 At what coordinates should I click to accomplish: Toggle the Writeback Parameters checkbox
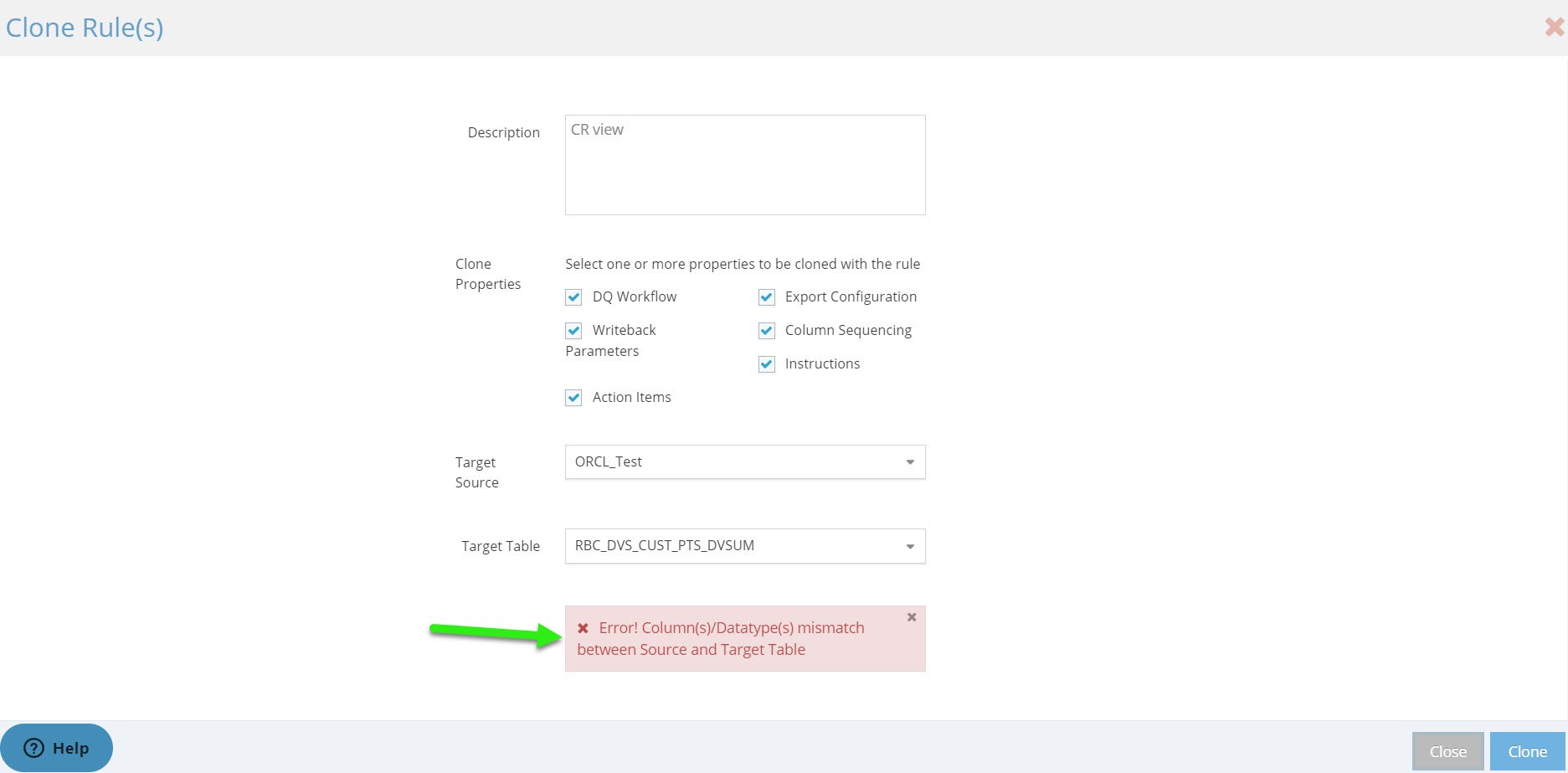click(x=573, y=331)
